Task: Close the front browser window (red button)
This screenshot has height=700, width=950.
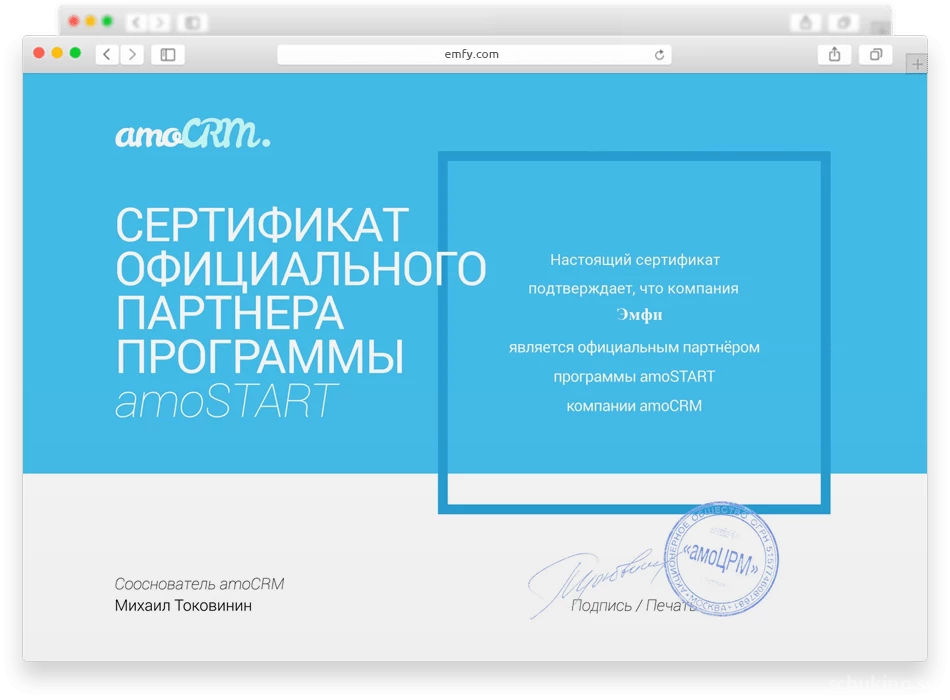Action: click(39, 53)
